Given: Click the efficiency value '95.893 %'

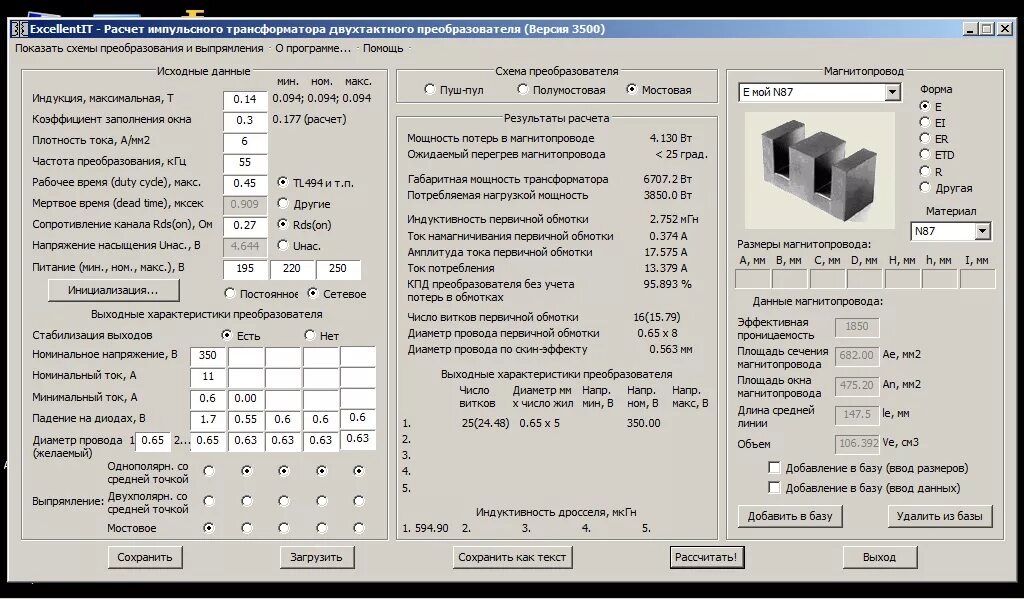Looking at the screenshot, I should tap(667, 284).
